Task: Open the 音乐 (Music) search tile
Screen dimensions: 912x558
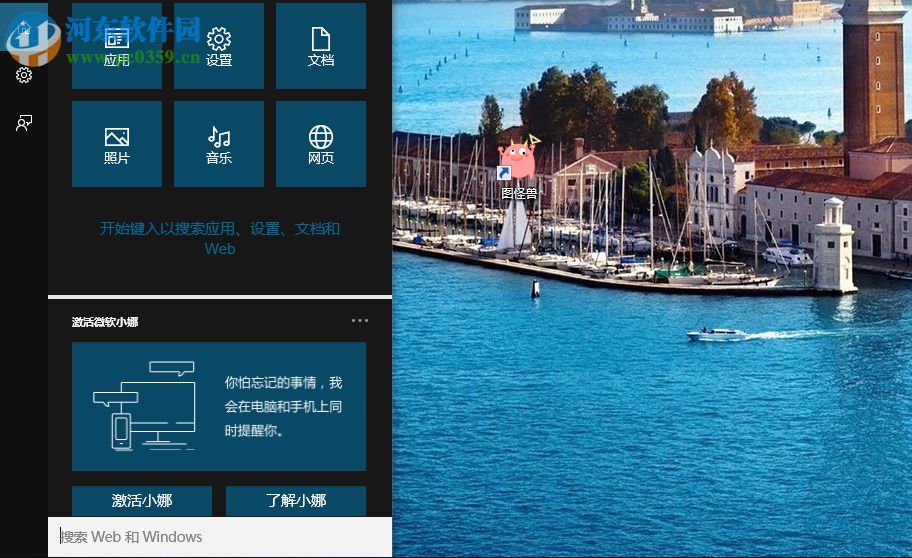Action: click(x=219, y=144)
